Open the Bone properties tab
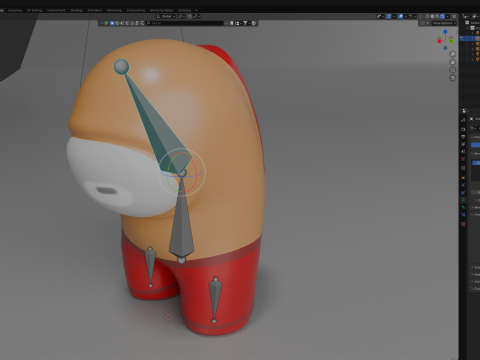Viewport: 480px width, 360px height. point(463,207)
